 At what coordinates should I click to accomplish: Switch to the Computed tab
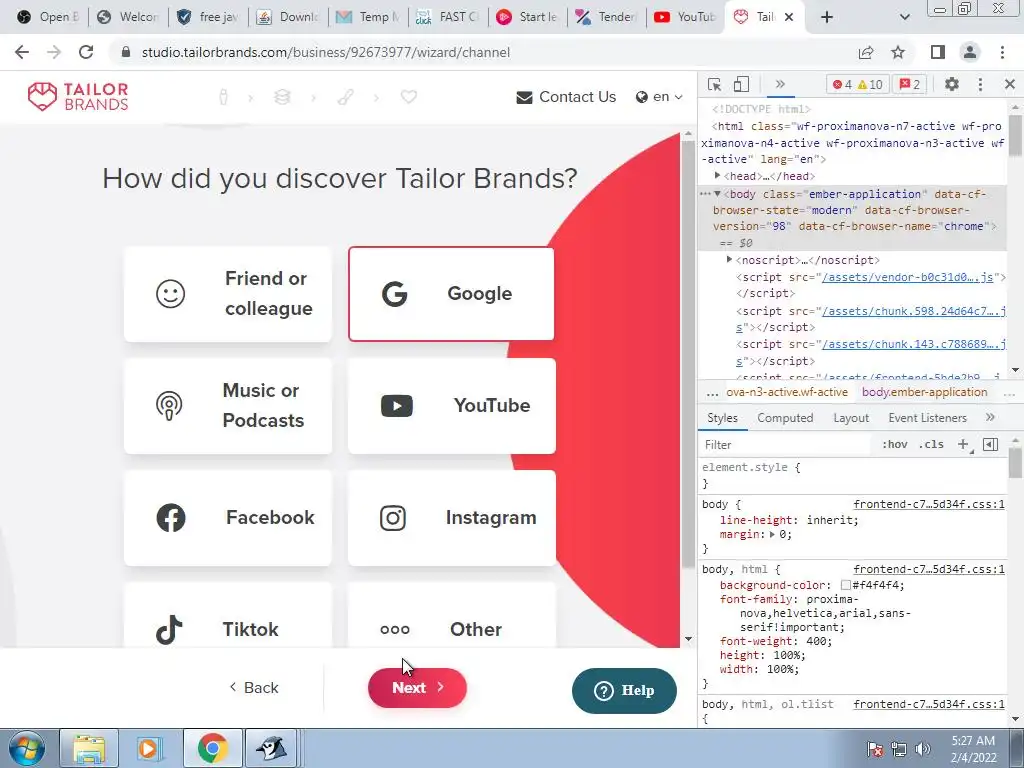click(785, 418)
